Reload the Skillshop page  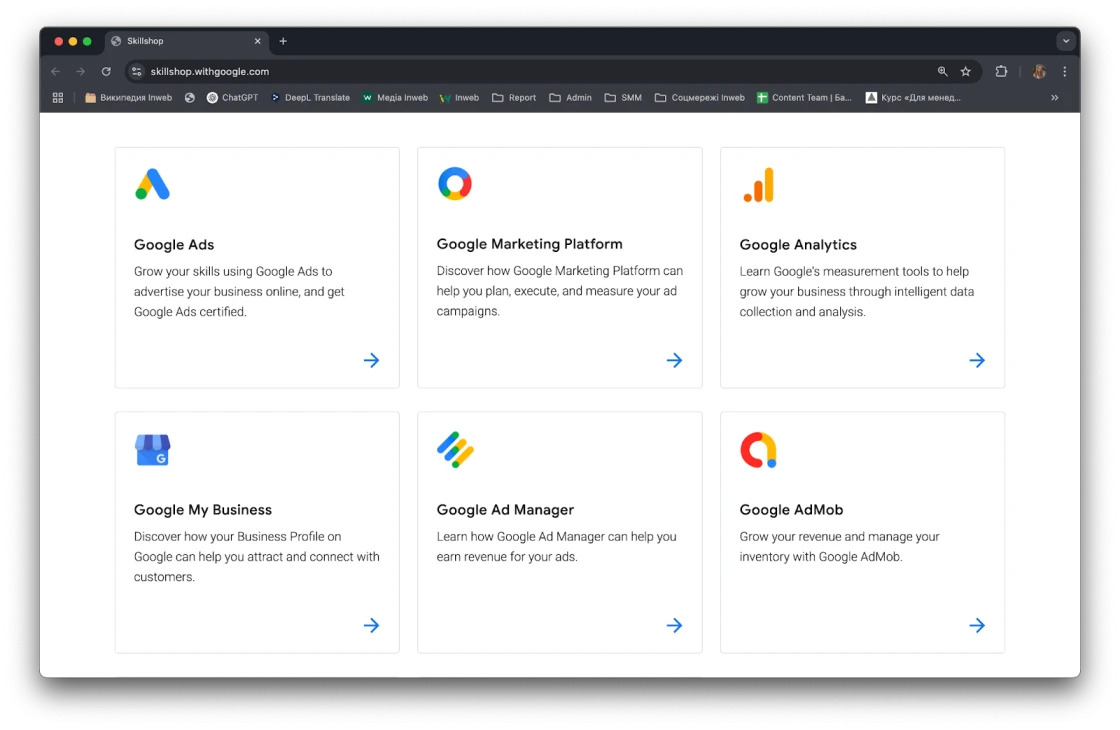pyautogui.click(x=106, y=72)
